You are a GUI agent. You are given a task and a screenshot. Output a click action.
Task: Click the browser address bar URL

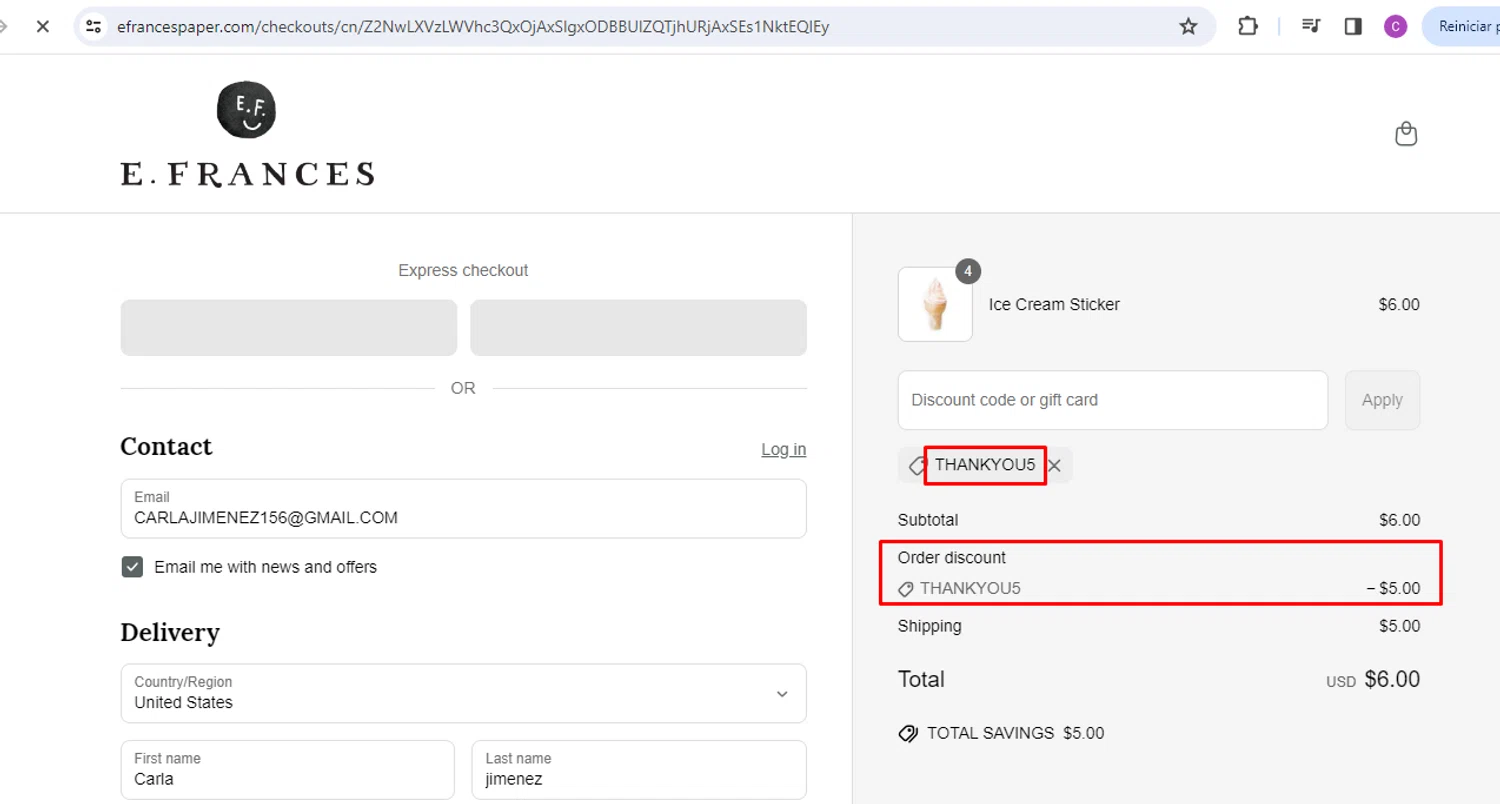[473, 27]
